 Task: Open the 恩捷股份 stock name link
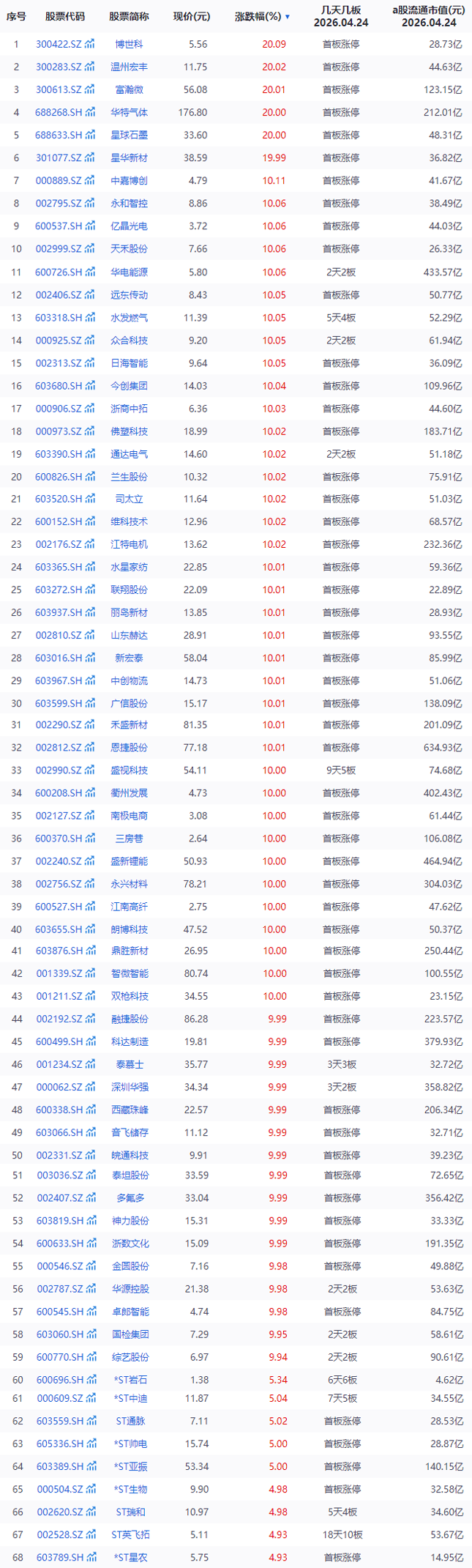[x=129, y=747]
